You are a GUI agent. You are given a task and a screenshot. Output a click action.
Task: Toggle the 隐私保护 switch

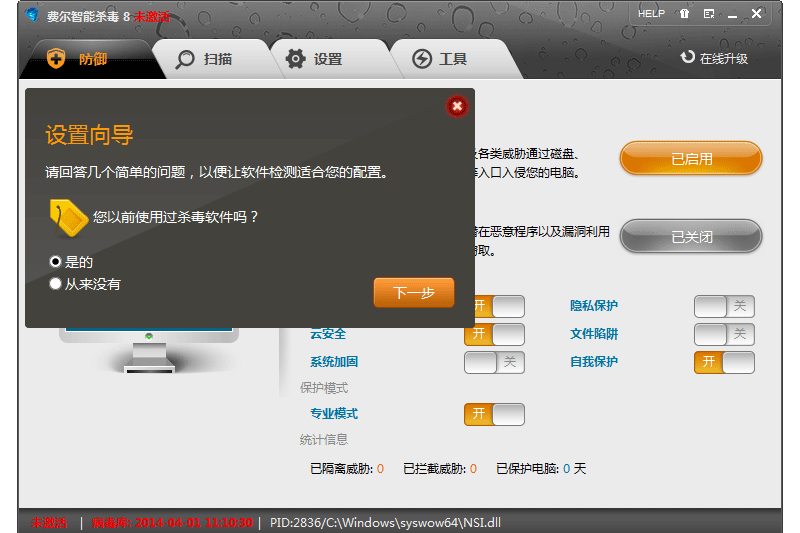(x=724, y=306)
